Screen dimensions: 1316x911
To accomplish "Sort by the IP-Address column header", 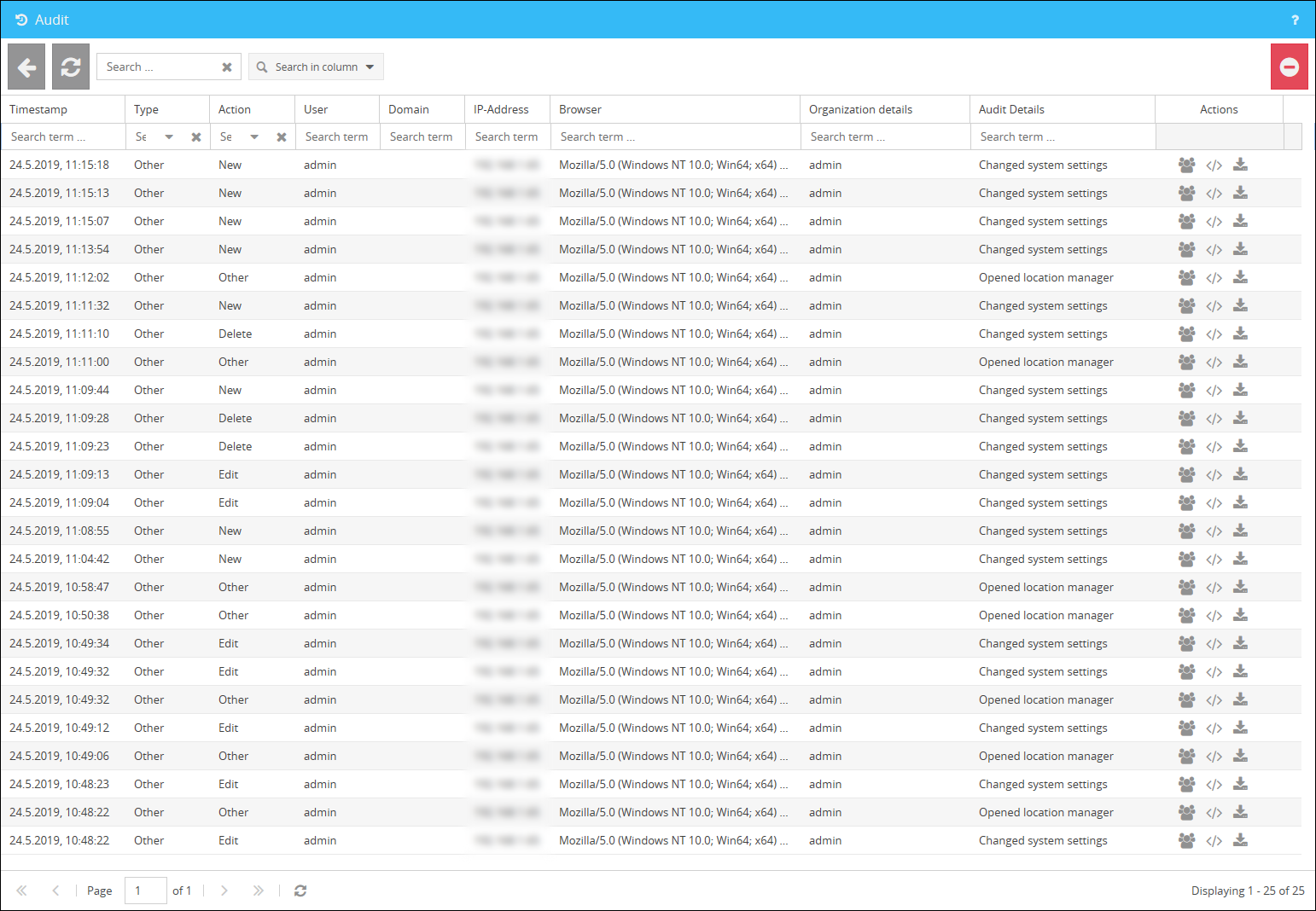I will click(x=508, y=109).
